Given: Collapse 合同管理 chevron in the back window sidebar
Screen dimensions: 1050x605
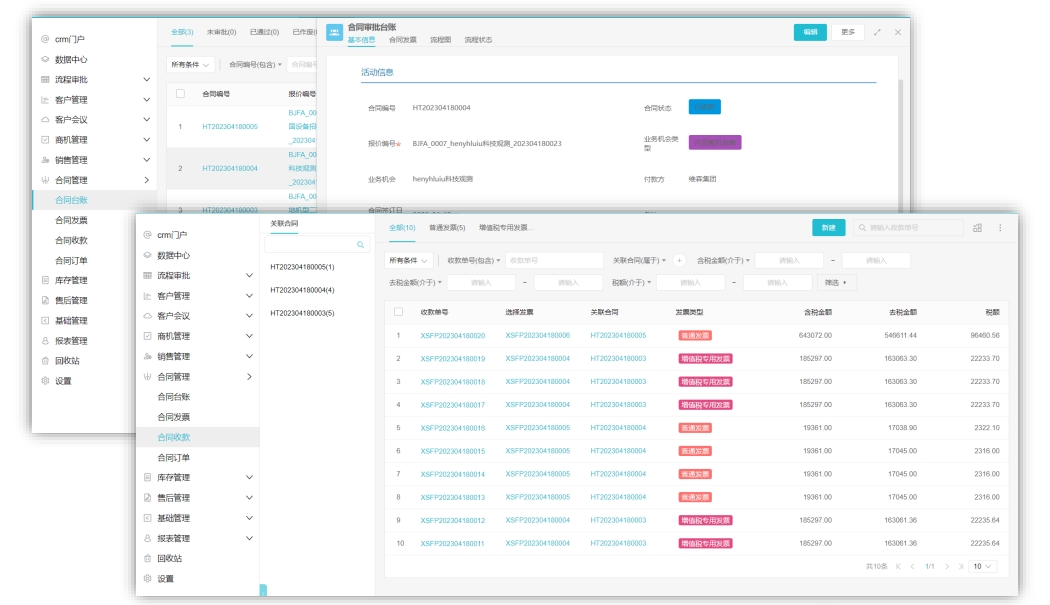Looking at the screenshot, I should [x=147, y=180].
